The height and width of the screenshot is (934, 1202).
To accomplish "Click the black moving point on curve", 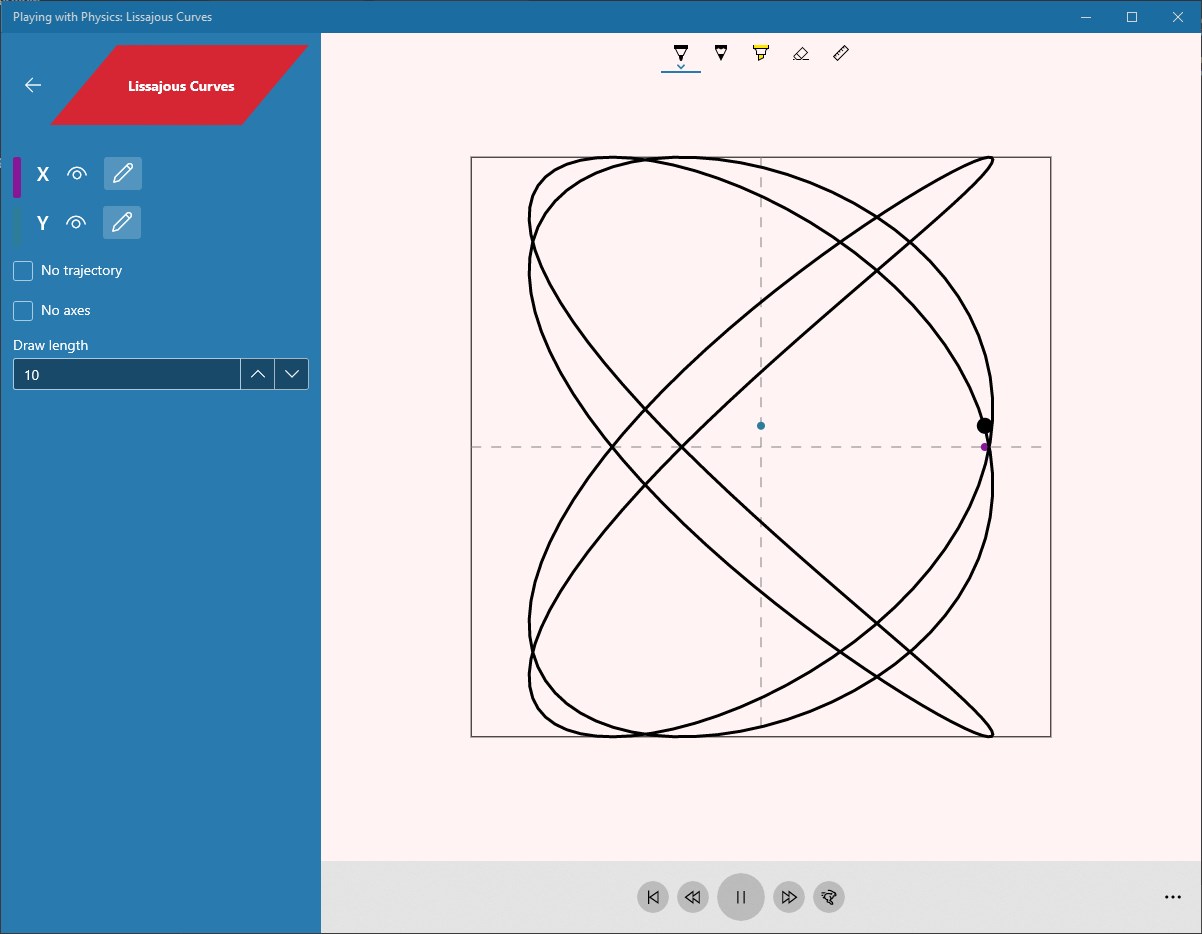I will (x=985, y=426).
